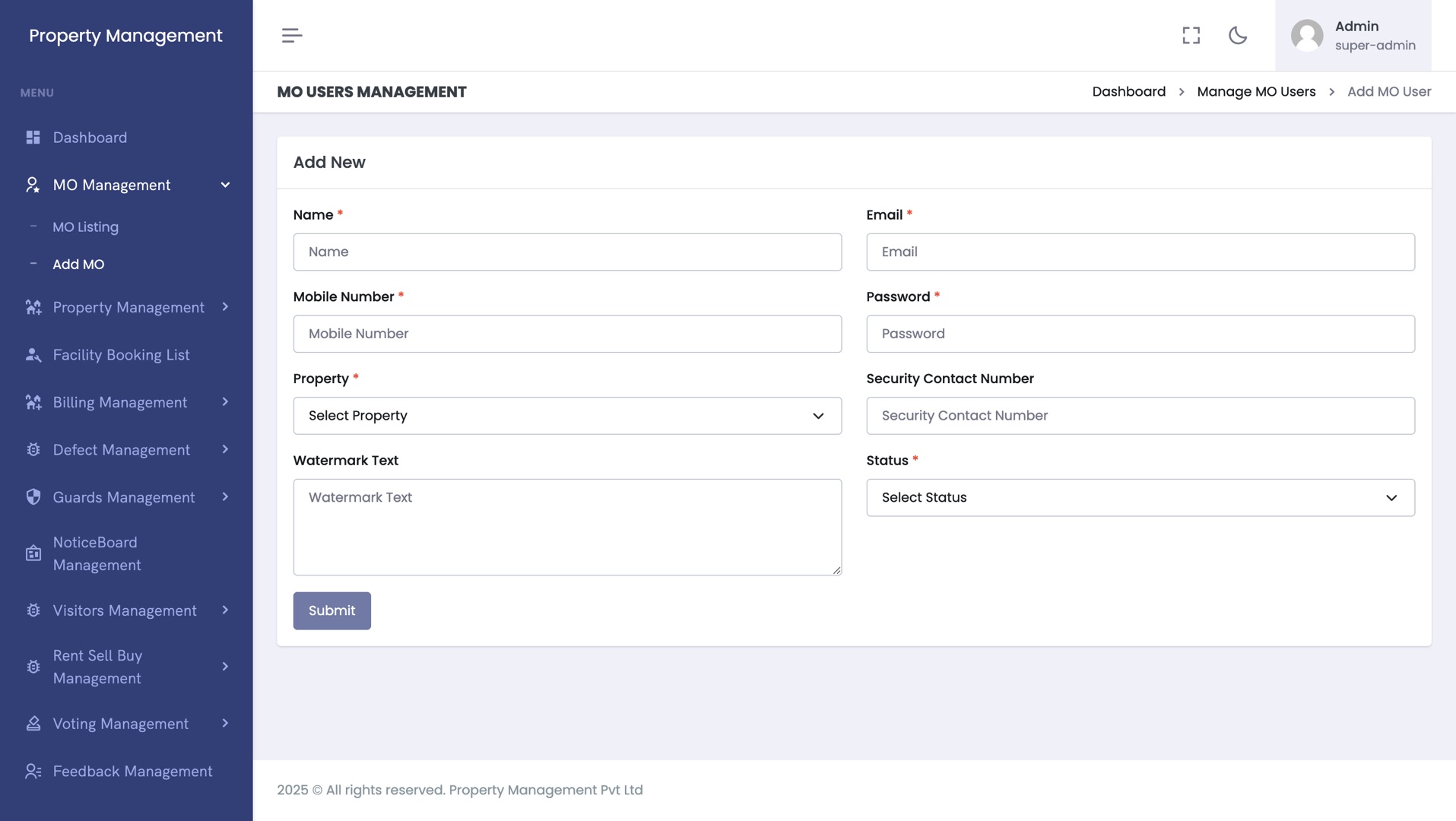The height and width of the screenshot is (821, 1456).
Task: Click the NoticeBoard Management icon
Action: coord(33,553)
